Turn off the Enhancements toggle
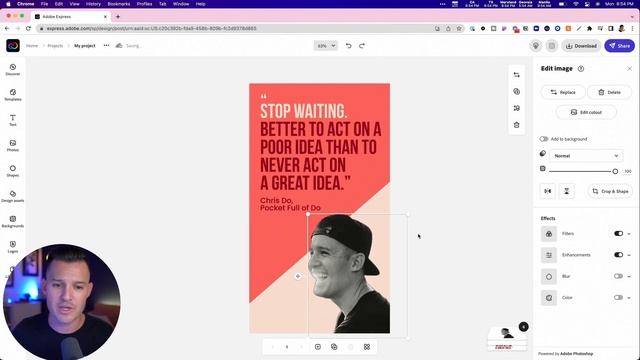 click(x=618, y=255)
